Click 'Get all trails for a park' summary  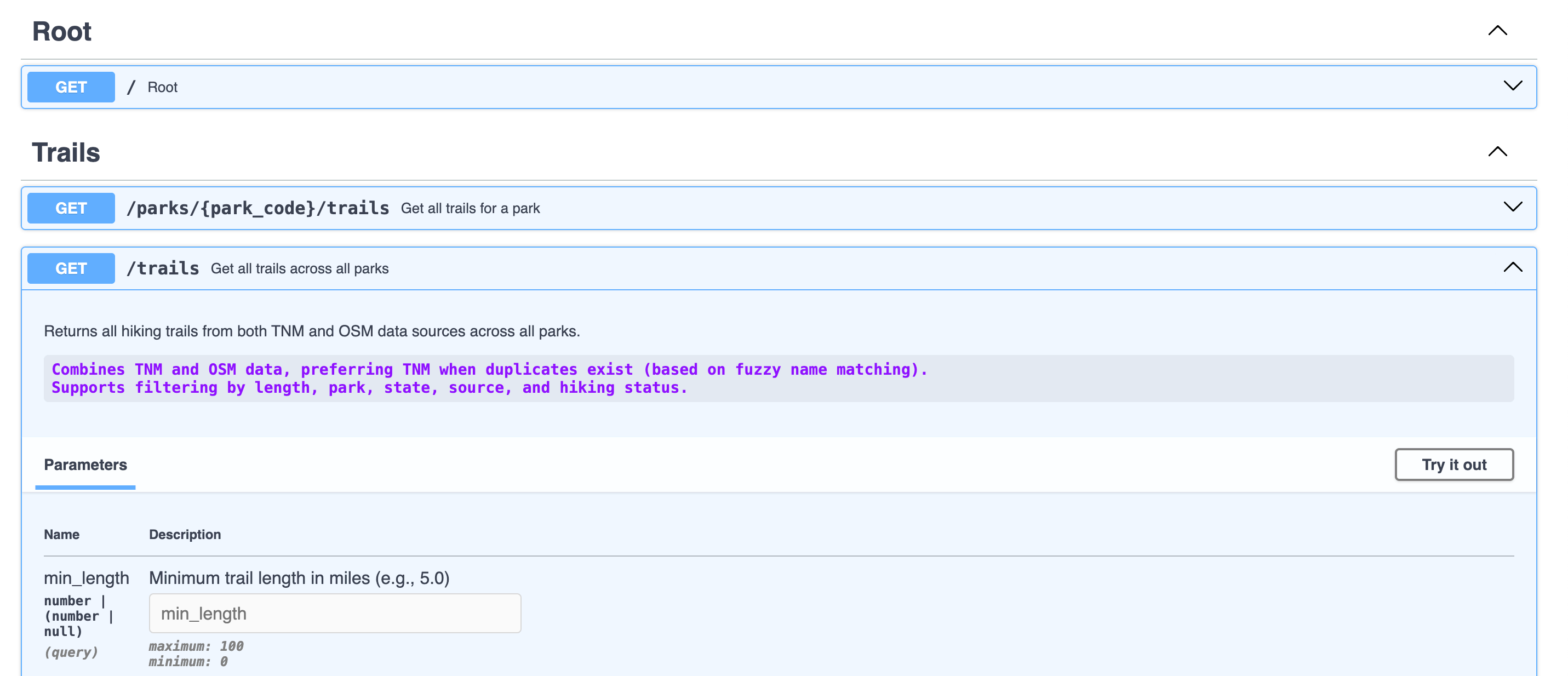(470, 208)
